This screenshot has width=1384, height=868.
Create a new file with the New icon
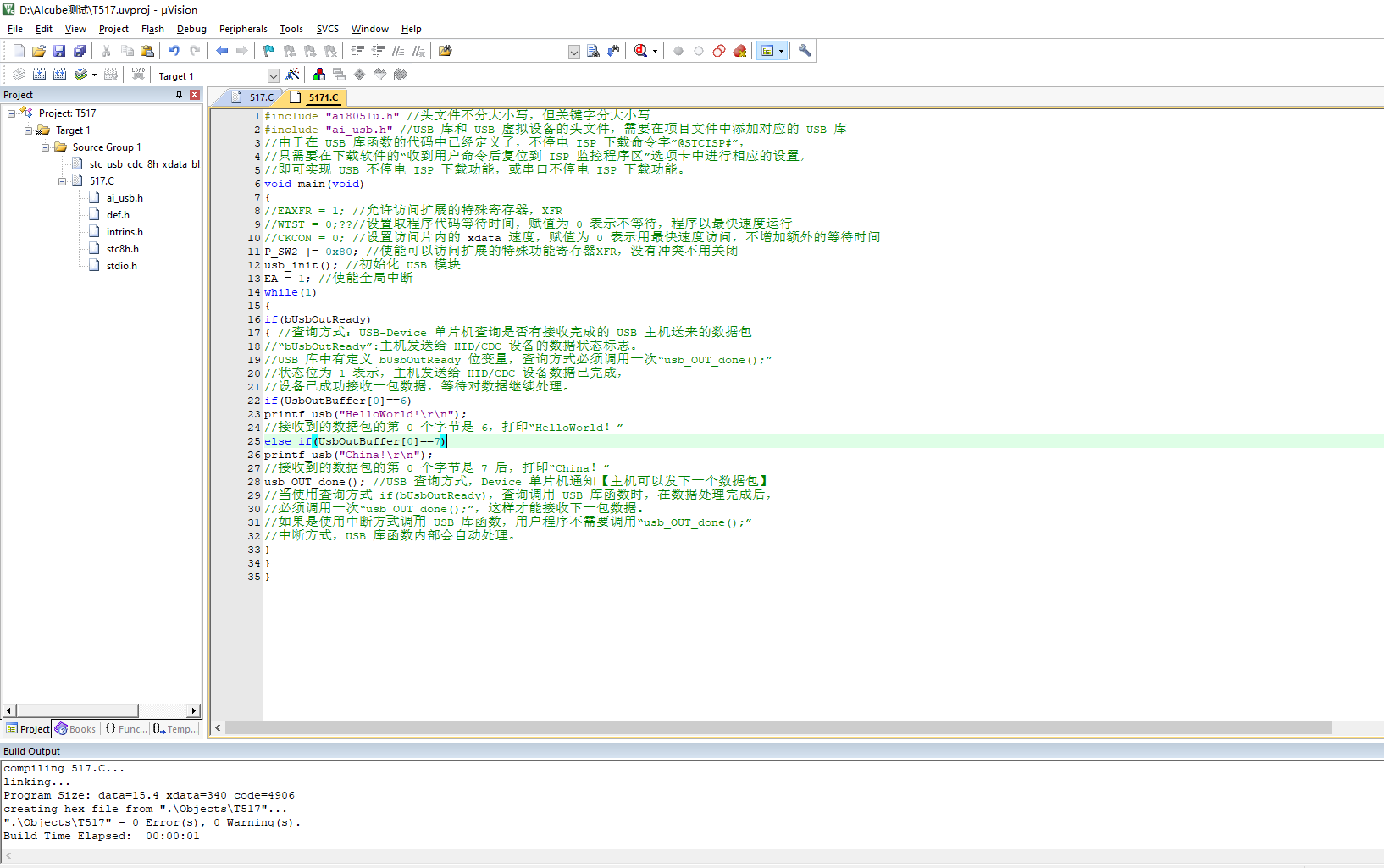point(19,51)
